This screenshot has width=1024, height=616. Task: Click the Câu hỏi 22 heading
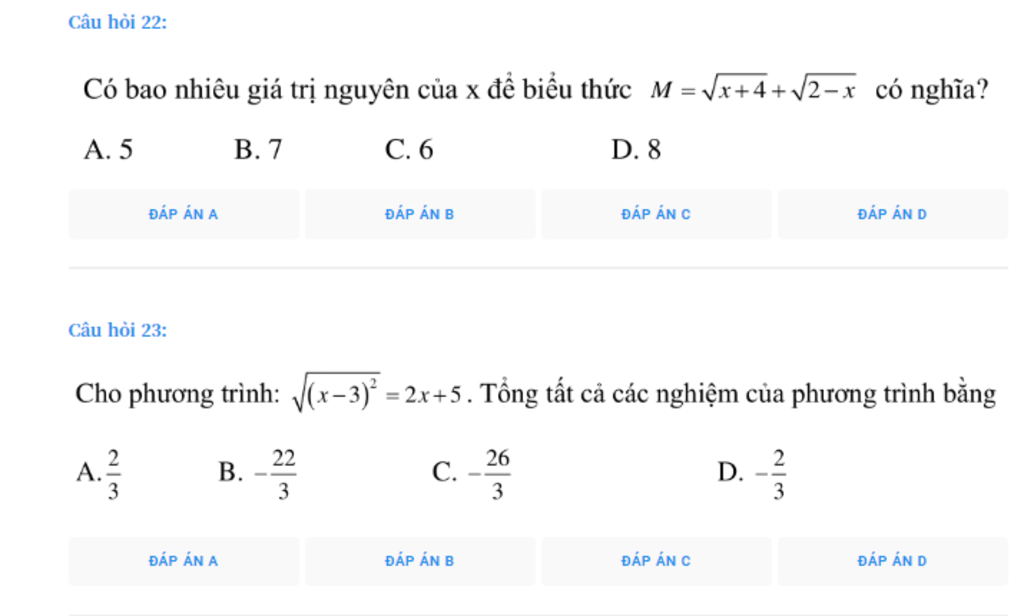click(118, 22)
